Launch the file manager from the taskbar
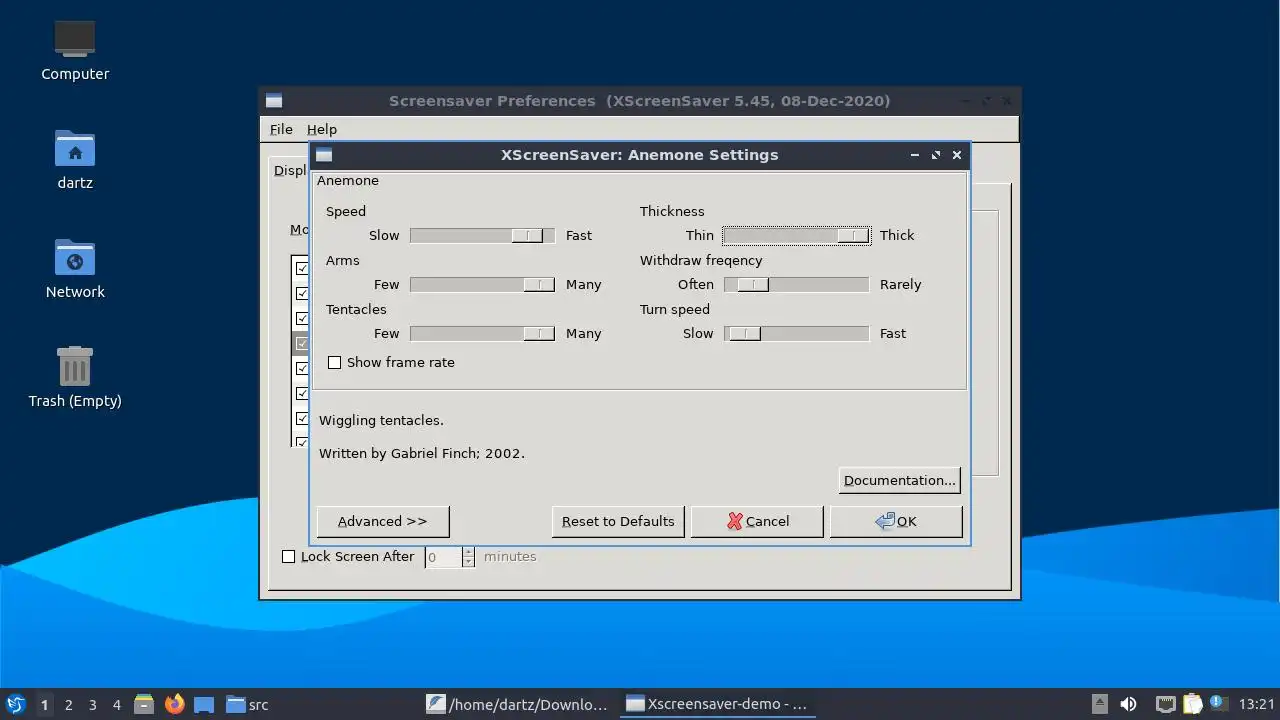The width and height of the screenshot is (1280, 720). pyautogui.click(x=144, y=704)
